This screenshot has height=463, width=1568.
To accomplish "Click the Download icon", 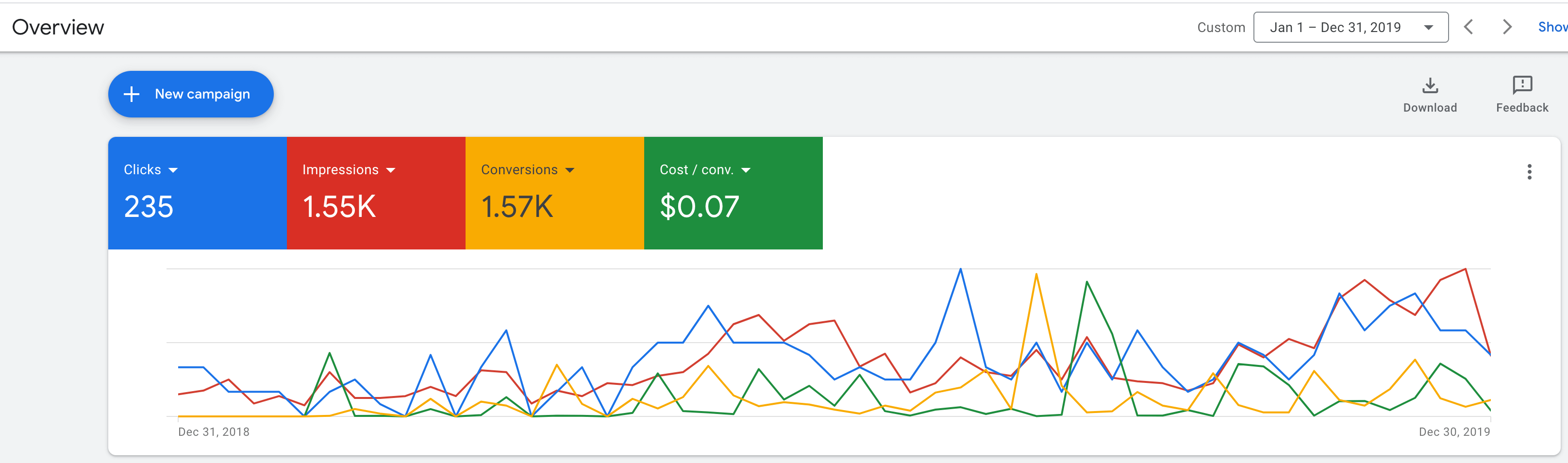I will click(x=1429, y=86).
